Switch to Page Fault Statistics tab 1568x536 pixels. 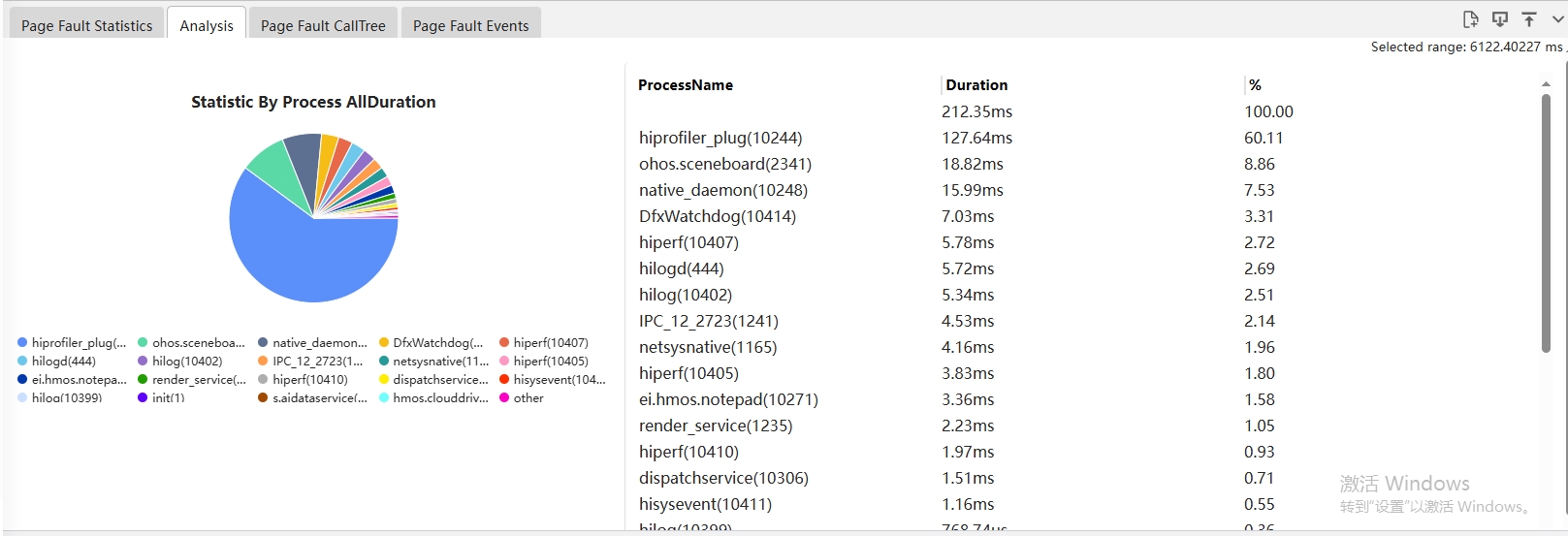point(86,25)
